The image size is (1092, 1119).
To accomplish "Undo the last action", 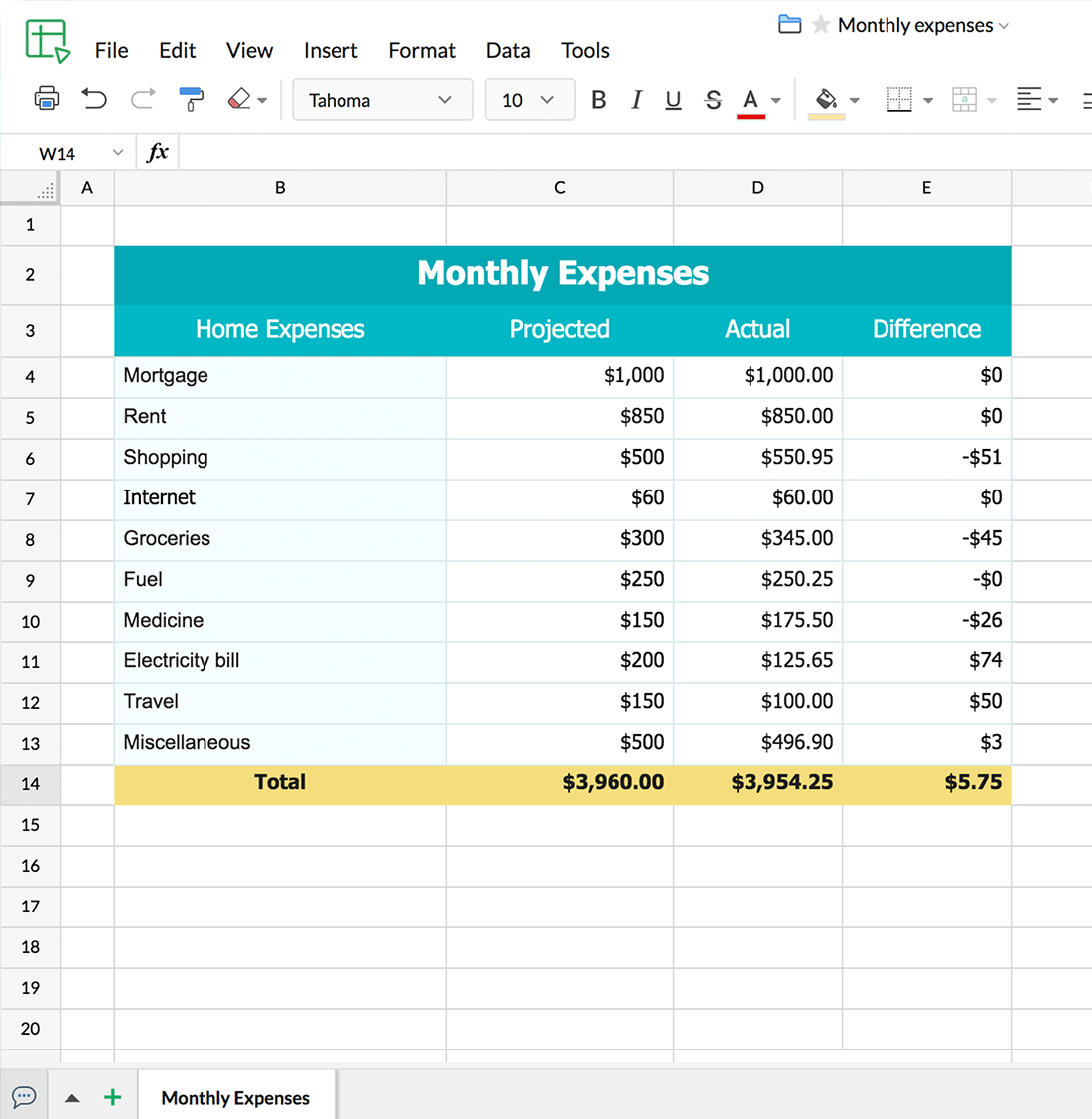I will tap(94, 99).
